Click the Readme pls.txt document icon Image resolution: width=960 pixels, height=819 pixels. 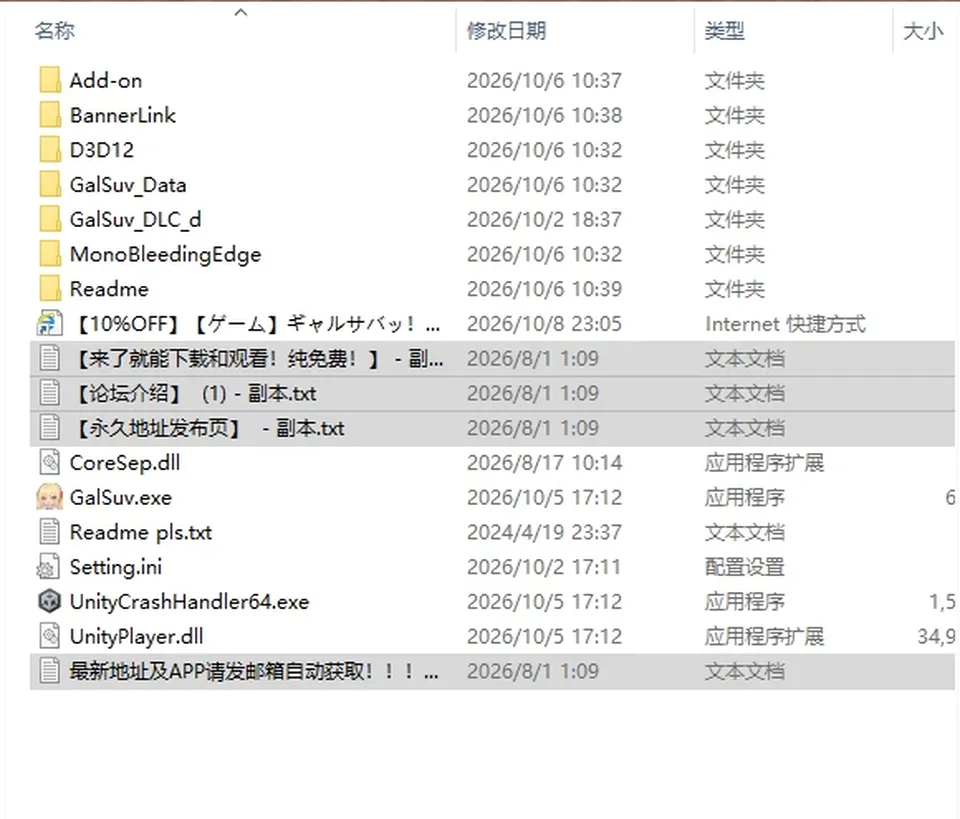click(50, 533)
